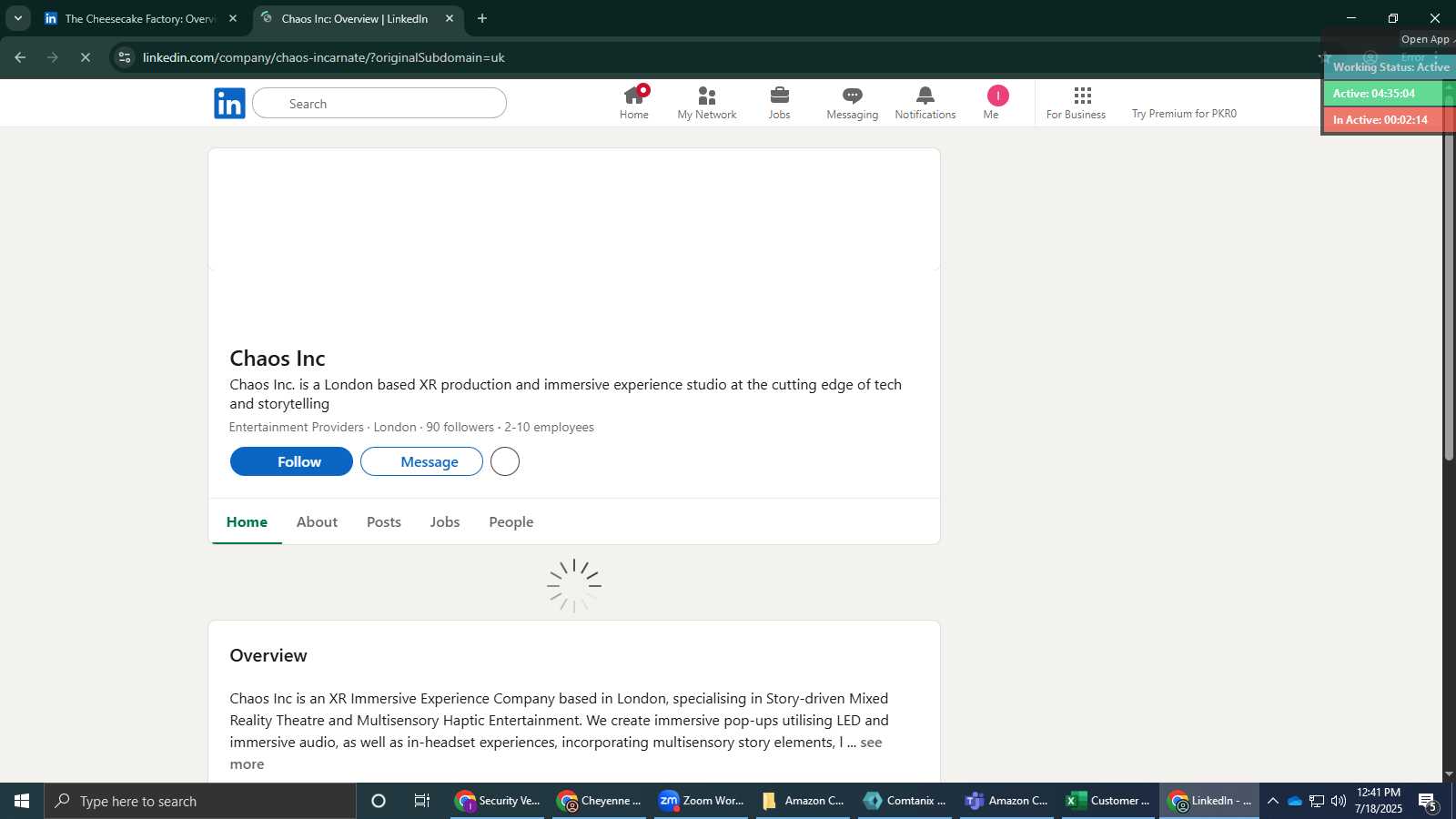Open the Action Center notifications icon

click(1427, 801)
